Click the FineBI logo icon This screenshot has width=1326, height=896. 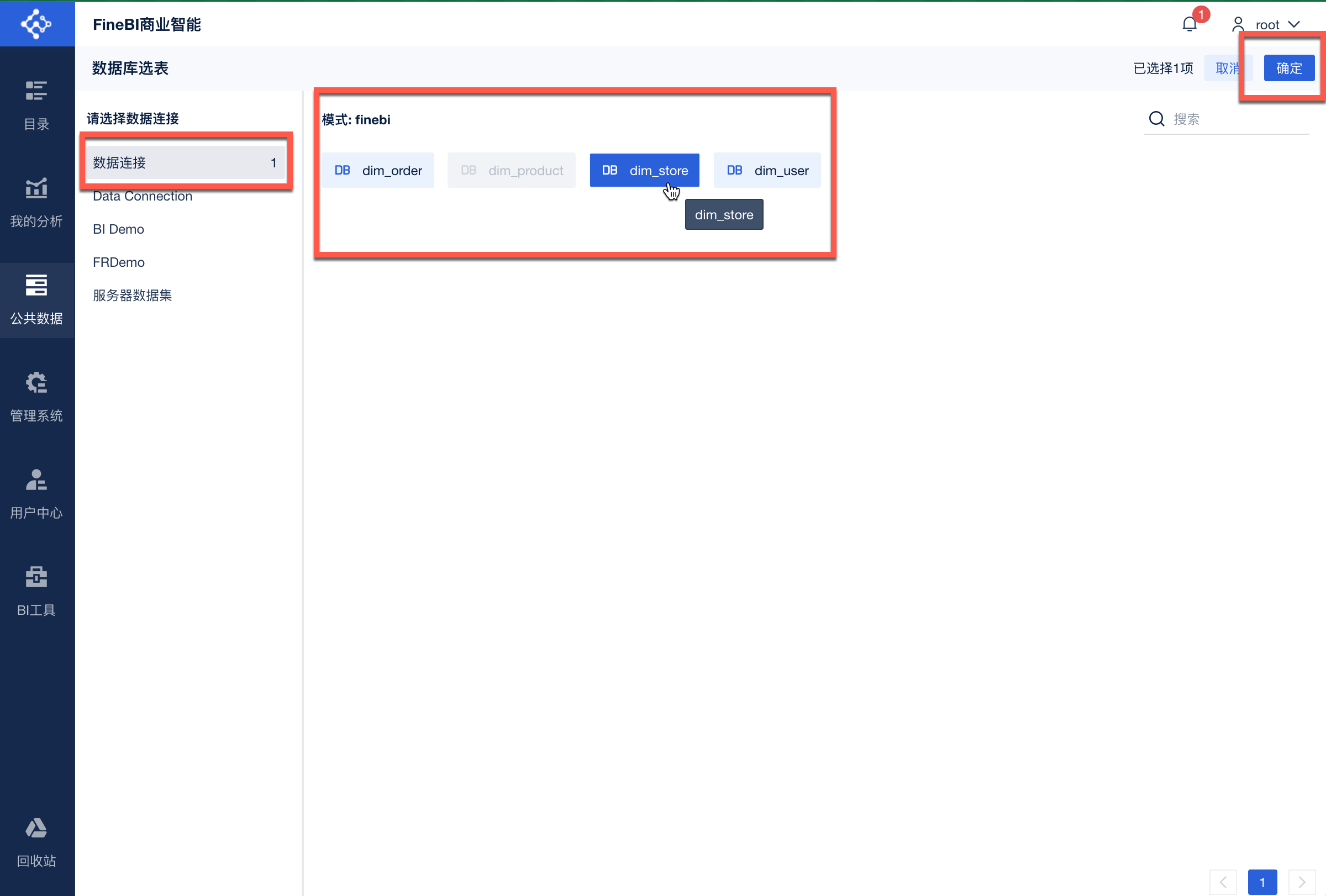[x=36, y=24]
